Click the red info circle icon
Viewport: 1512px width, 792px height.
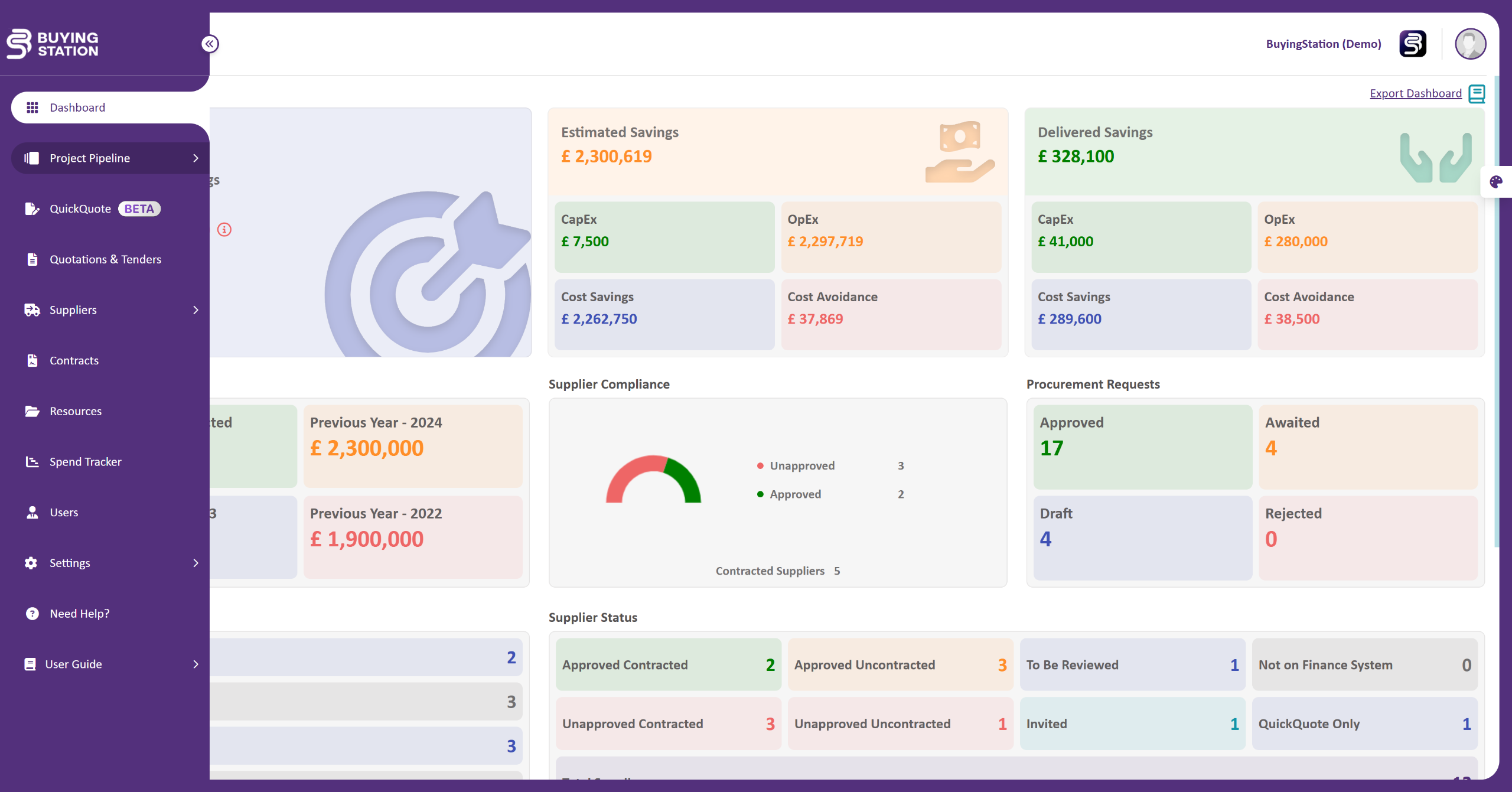(x=224, y=229)
